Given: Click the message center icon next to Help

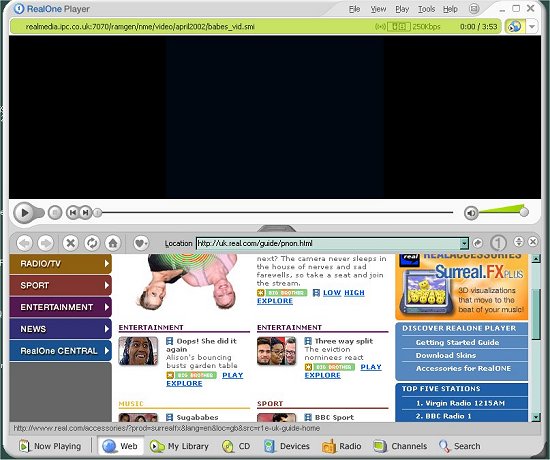Looking at the screenshot, I should point(474,9).
